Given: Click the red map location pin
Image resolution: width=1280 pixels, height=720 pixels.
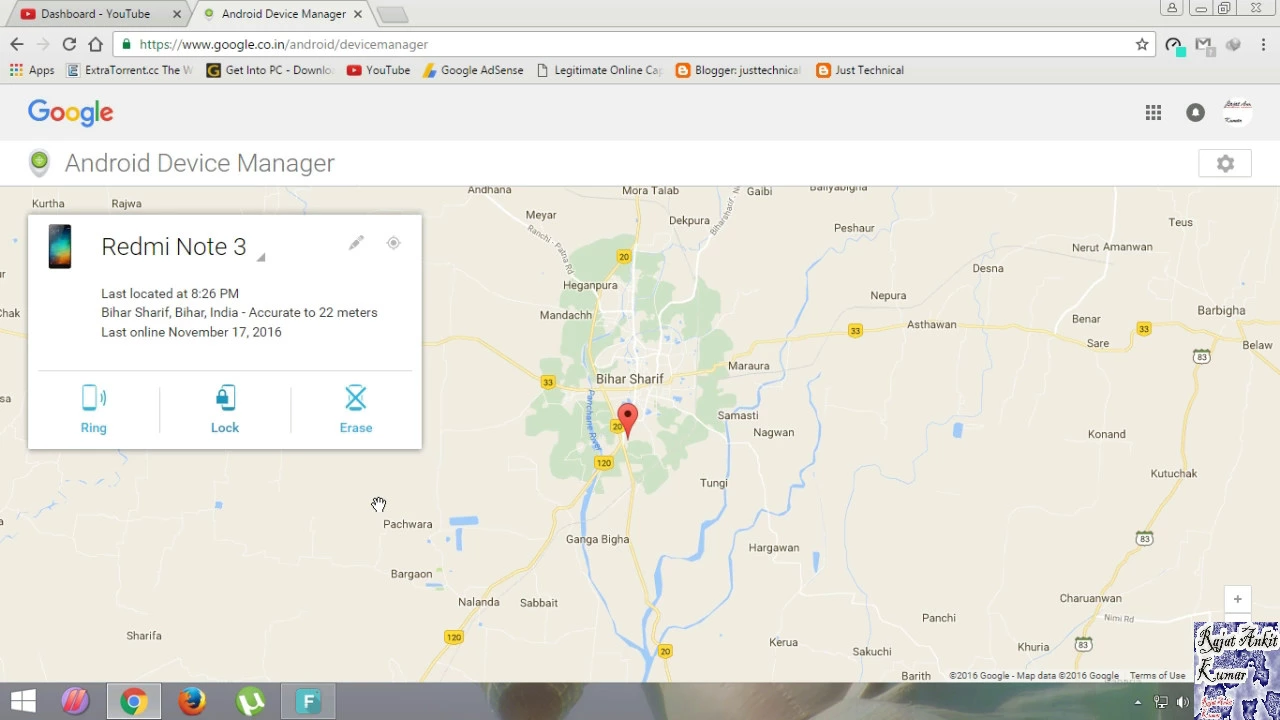Looking at the screenshot, I should 627,420.
